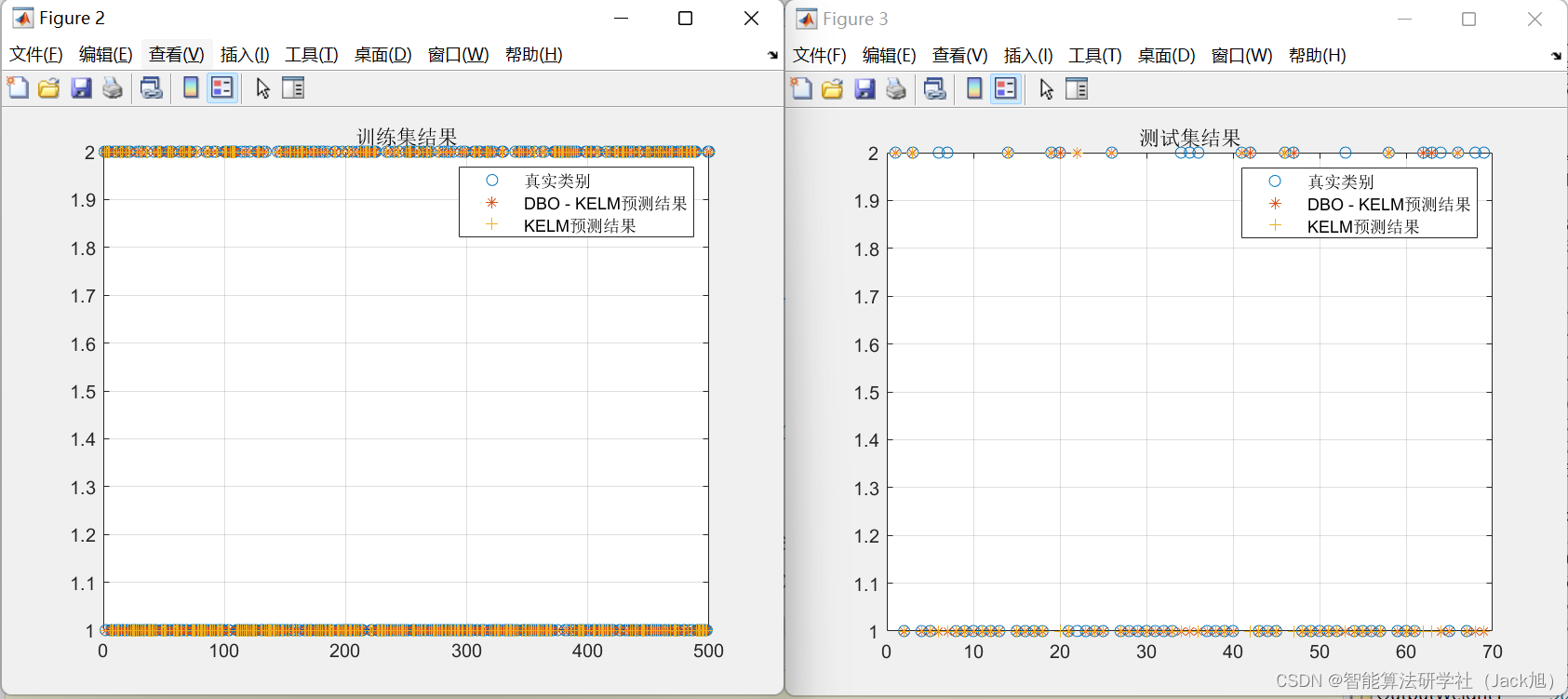Click the 测试集结果 plot title
This screenshot has width=1568, height=699.
[1190, 138]
